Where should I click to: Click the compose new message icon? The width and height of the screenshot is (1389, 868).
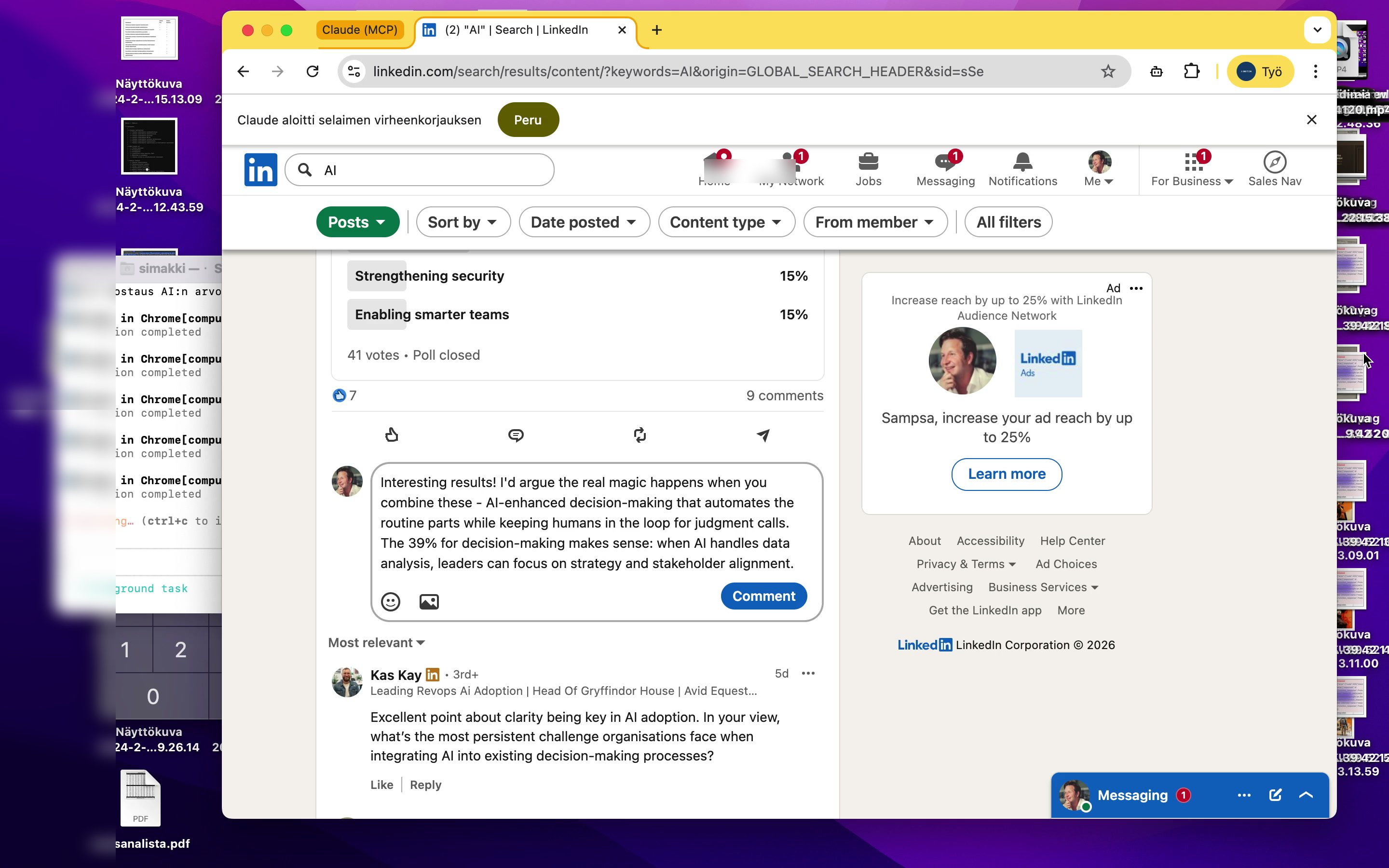pos(1275,795)
